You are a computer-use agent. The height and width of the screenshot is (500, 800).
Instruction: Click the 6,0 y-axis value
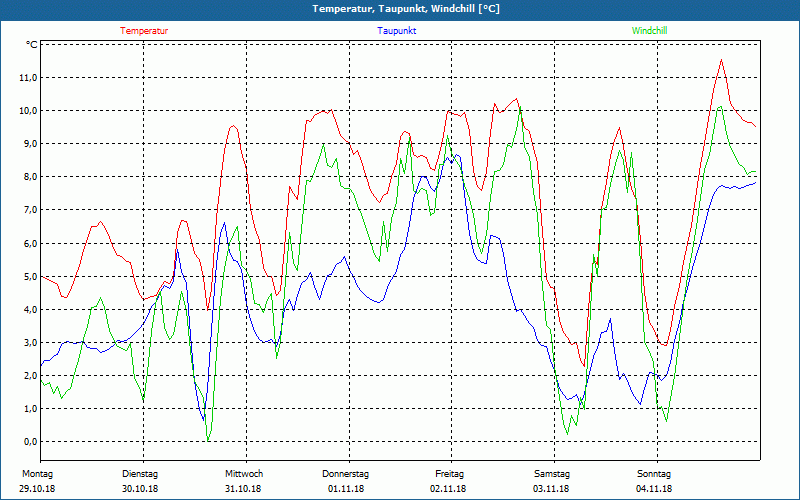tap(31, 243)
